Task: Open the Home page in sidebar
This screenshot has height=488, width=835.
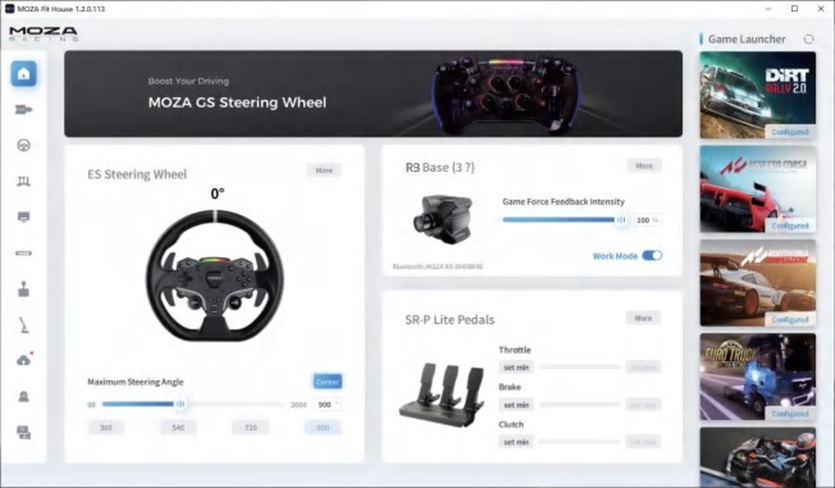Action: (24, 74)
